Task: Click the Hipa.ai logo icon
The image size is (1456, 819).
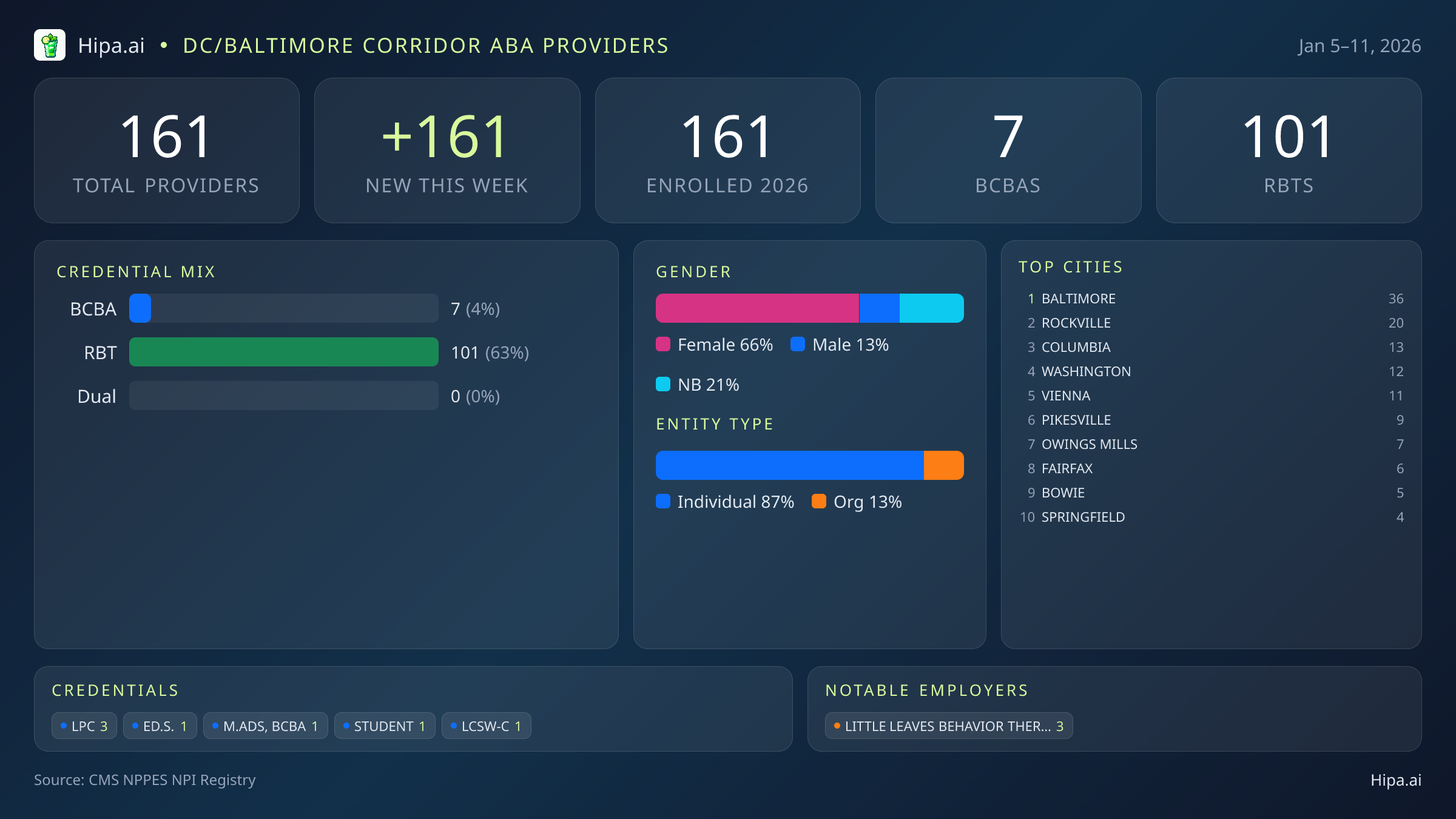Action: (50, 44)
